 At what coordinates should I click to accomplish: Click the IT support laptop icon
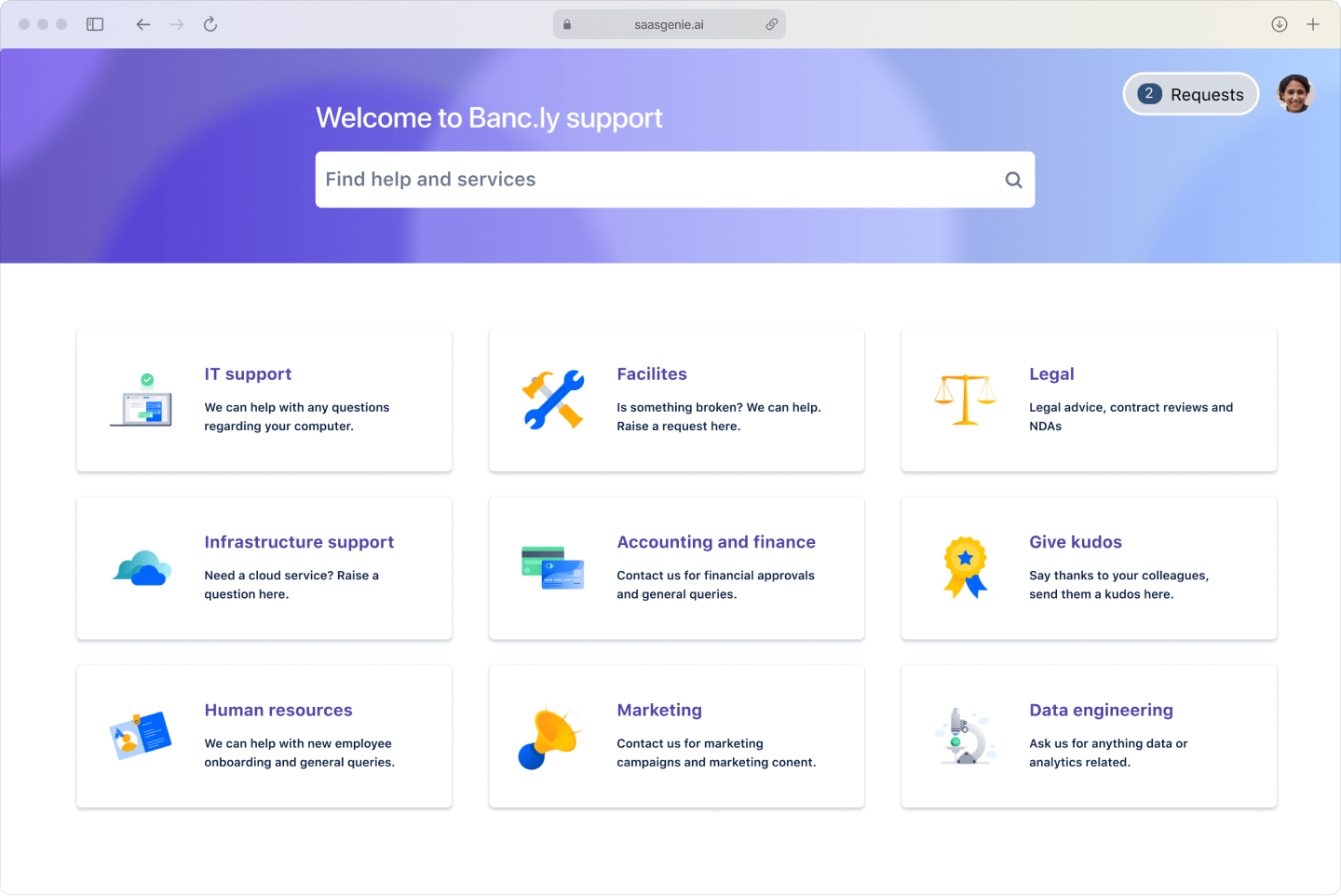click(x=142, y=400)
